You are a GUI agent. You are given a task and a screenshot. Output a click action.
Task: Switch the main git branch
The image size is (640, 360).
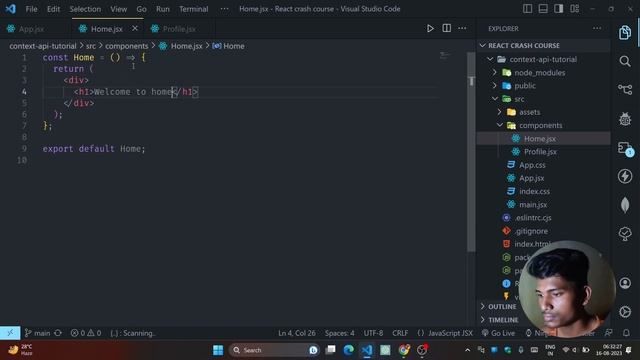pyautogui.click(x=37, y=333)
